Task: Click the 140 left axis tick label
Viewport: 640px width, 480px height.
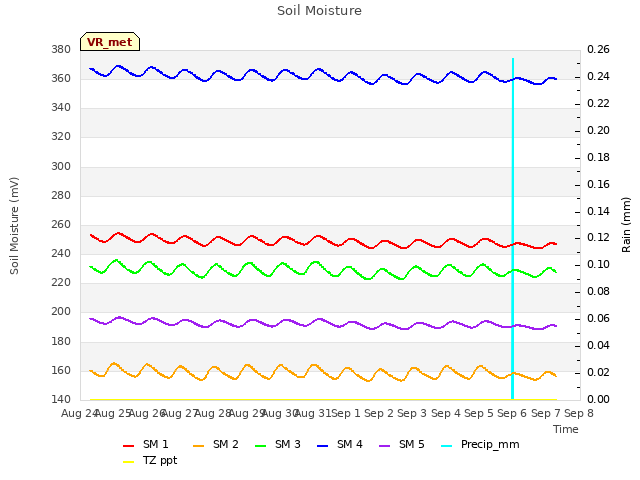Action: (x=61, y=399)
